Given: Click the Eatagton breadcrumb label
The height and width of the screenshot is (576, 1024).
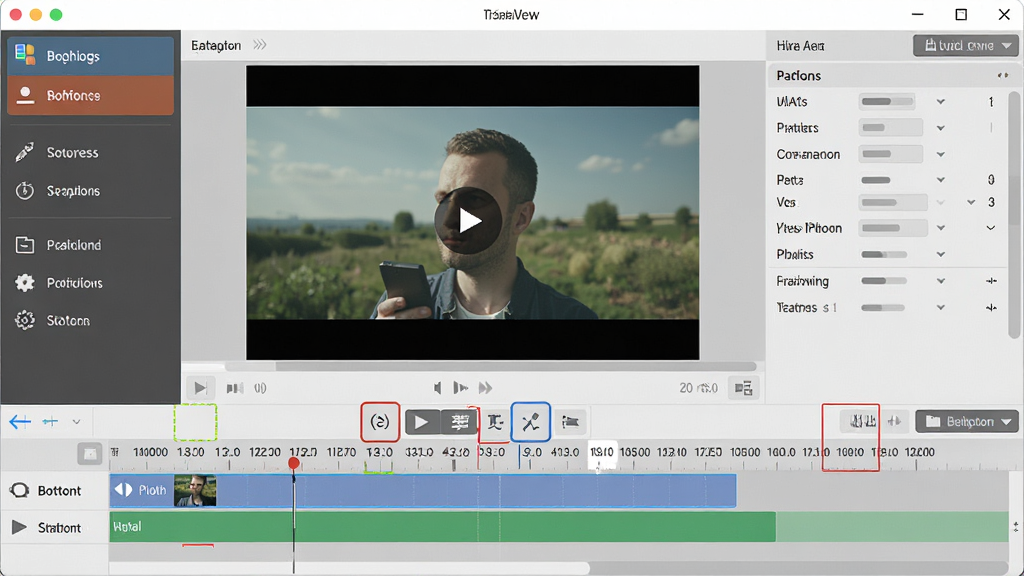Looking at the screenshot, I should (x=216, y=46).
